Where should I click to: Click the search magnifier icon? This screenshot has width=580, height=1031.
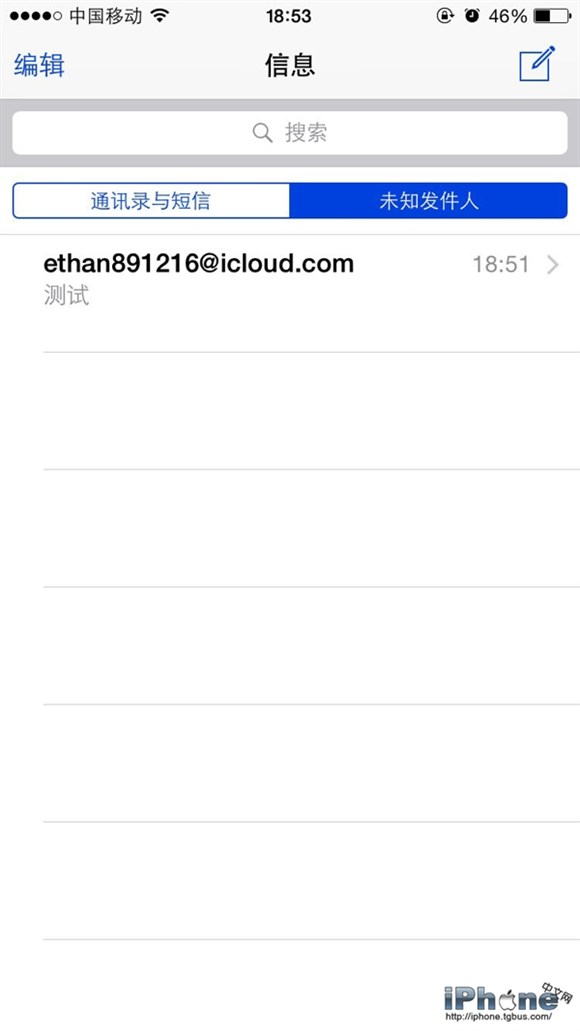[x=262, y=133]
